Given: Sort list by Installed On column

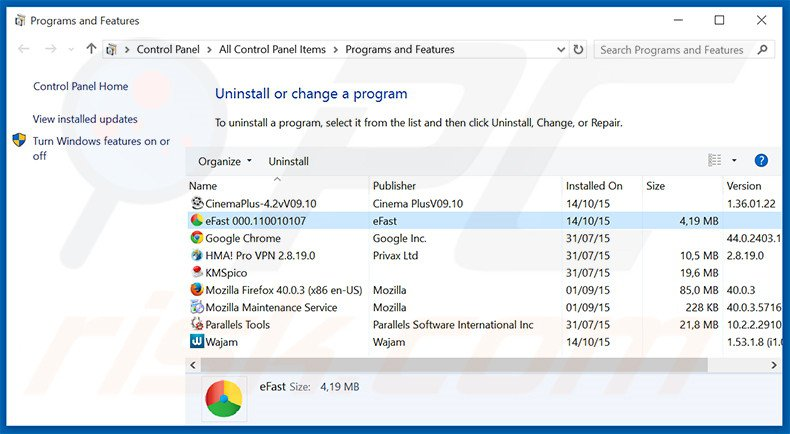Looking at the screenshot, I should [594, 186].
